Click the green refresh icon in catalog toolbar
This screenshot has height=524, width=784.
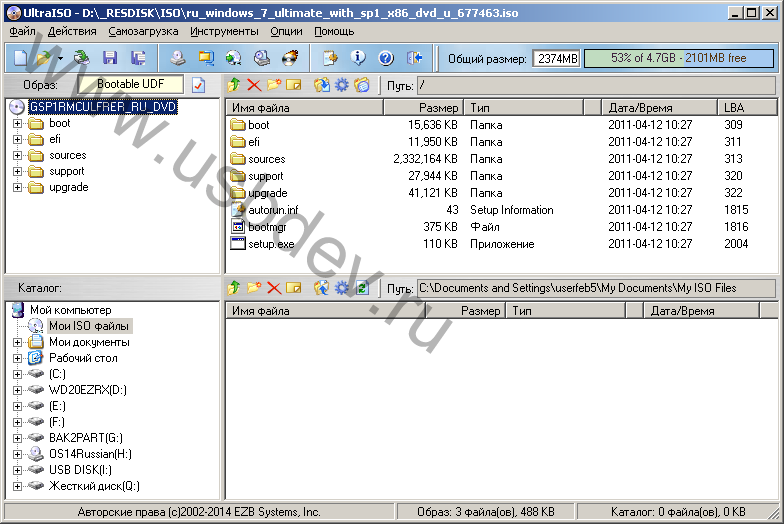[x=362, y=288]
